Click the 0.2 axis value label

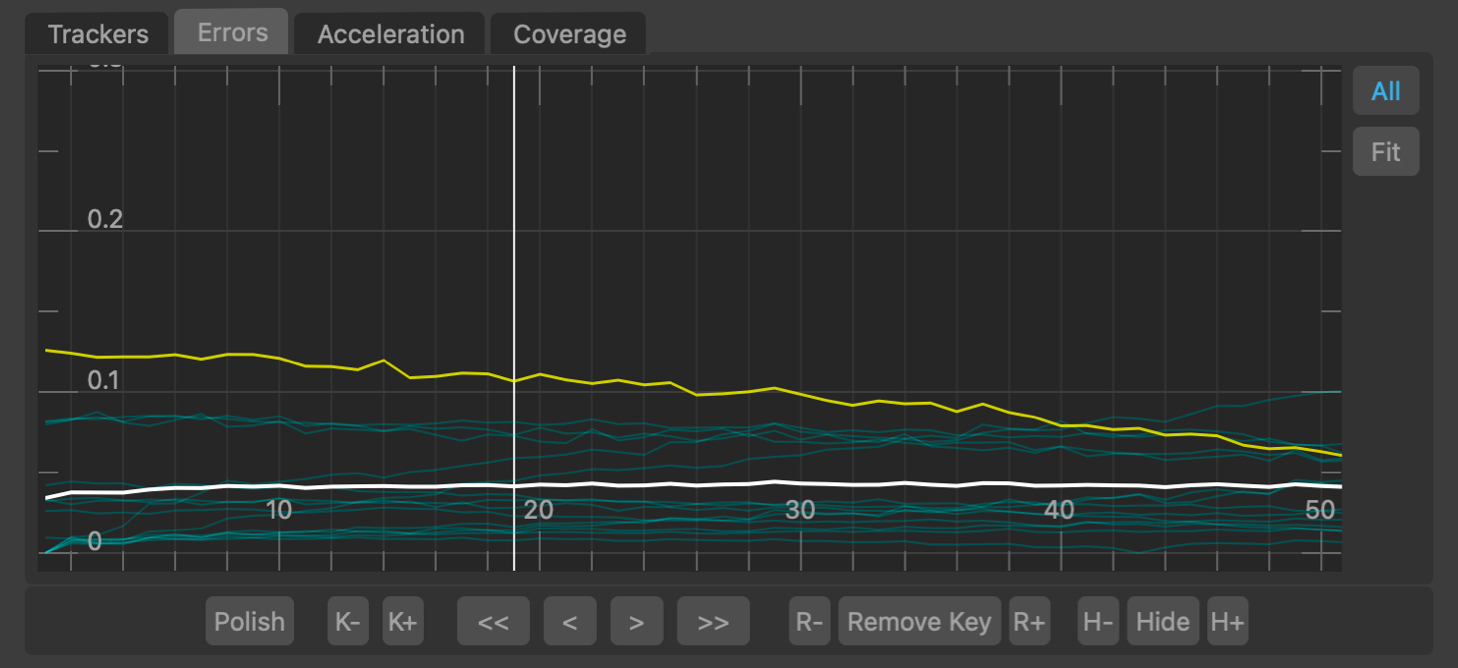(x=105, y=219)
